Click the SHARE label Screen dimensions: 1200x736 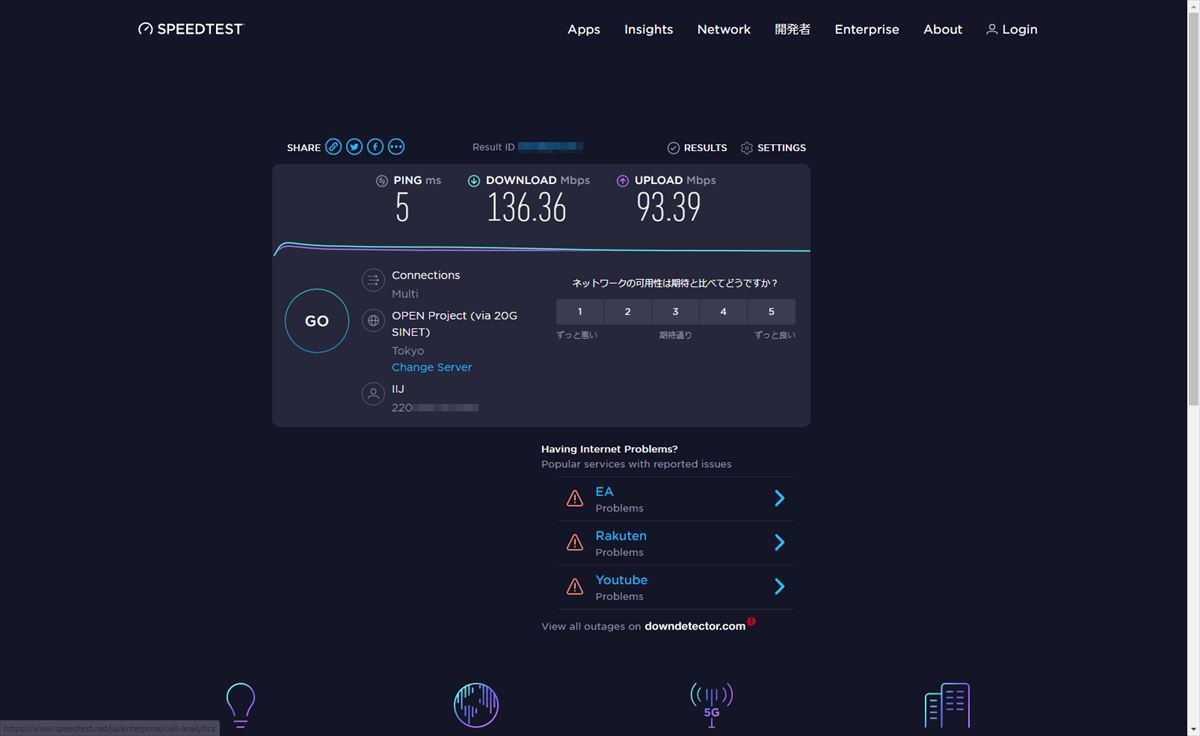click(304, 148)
